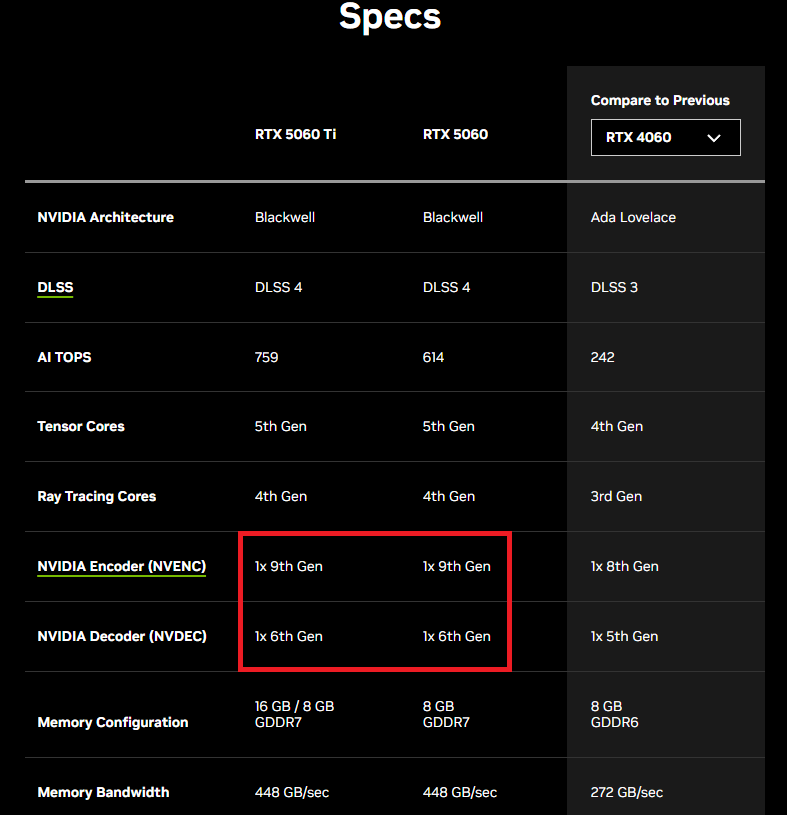The image size is (787, 815).
Task: Open the NVIDIA Encoder (NVENC) link
Action: [x=122, y=567]
